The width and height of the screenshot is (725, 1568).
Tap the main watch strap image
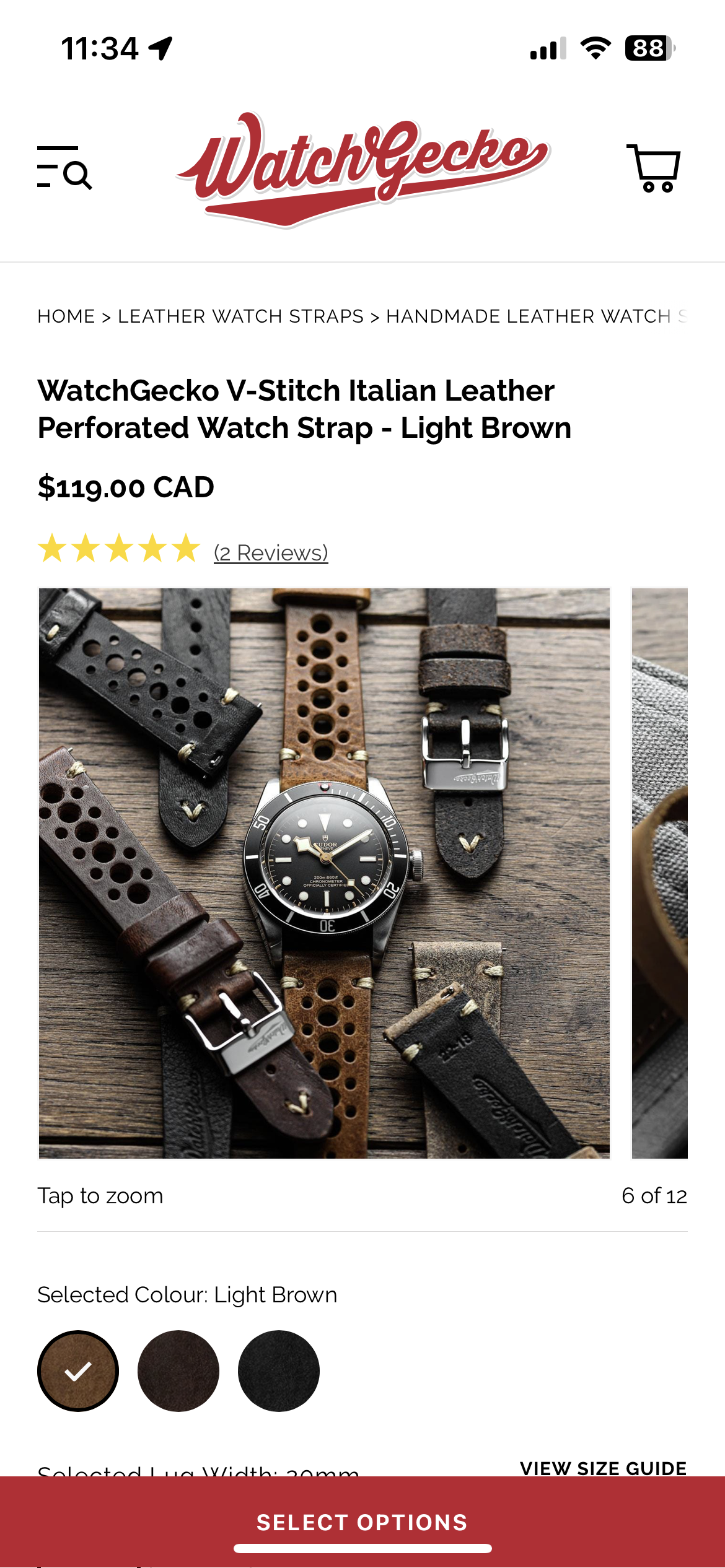pos(324,873)
